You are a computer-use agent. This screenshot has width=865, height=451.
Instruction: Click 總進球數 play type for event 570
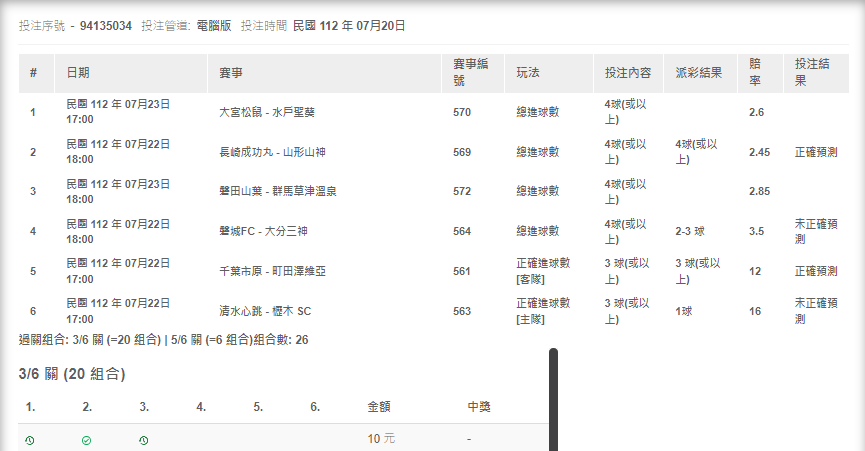click(538, 112)
